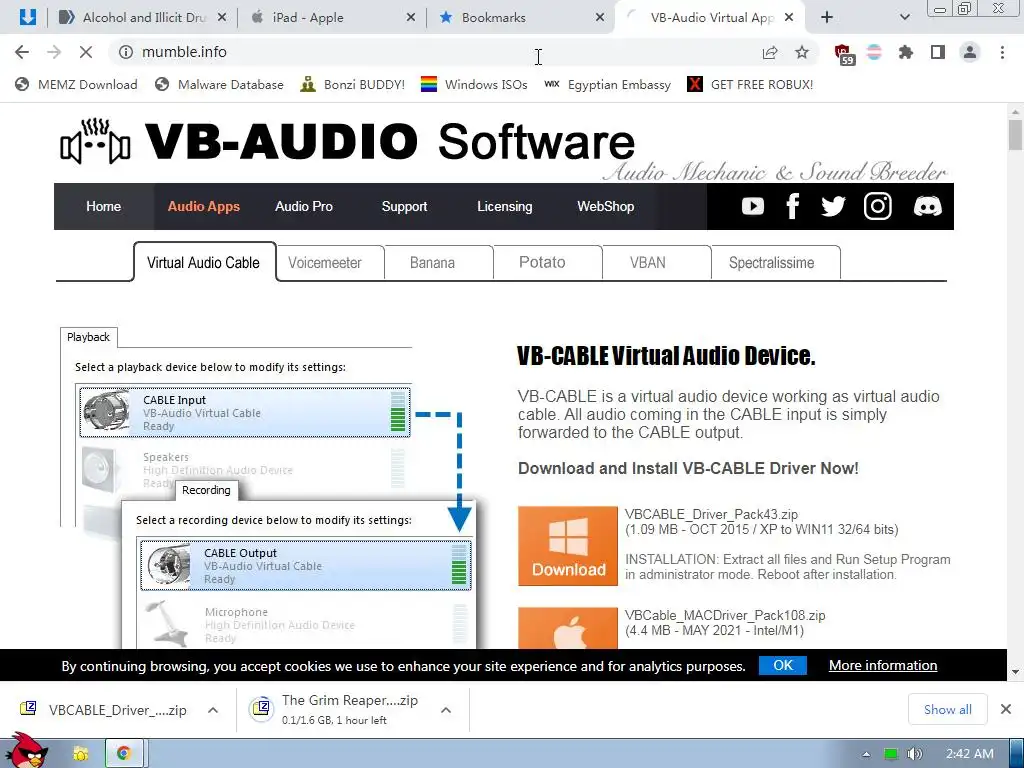
Task: Stop page loading with X button
Action: (86, 52)
